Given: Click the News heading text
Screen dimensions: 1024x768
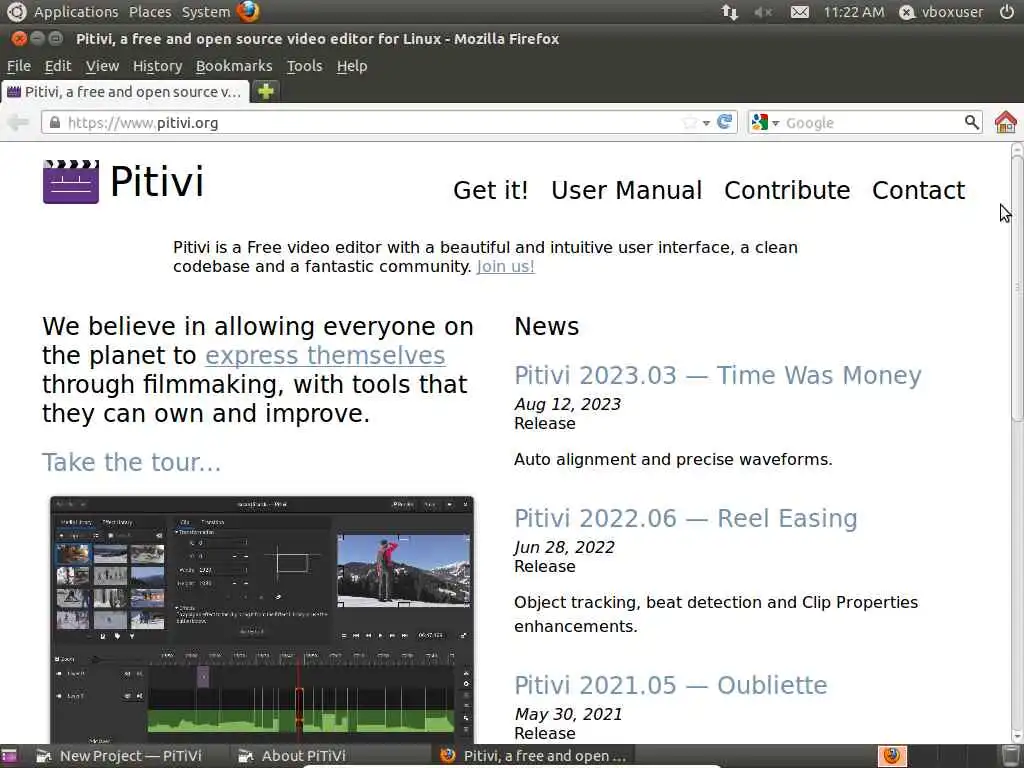Looking at the screenshot, I should point(547,327).
